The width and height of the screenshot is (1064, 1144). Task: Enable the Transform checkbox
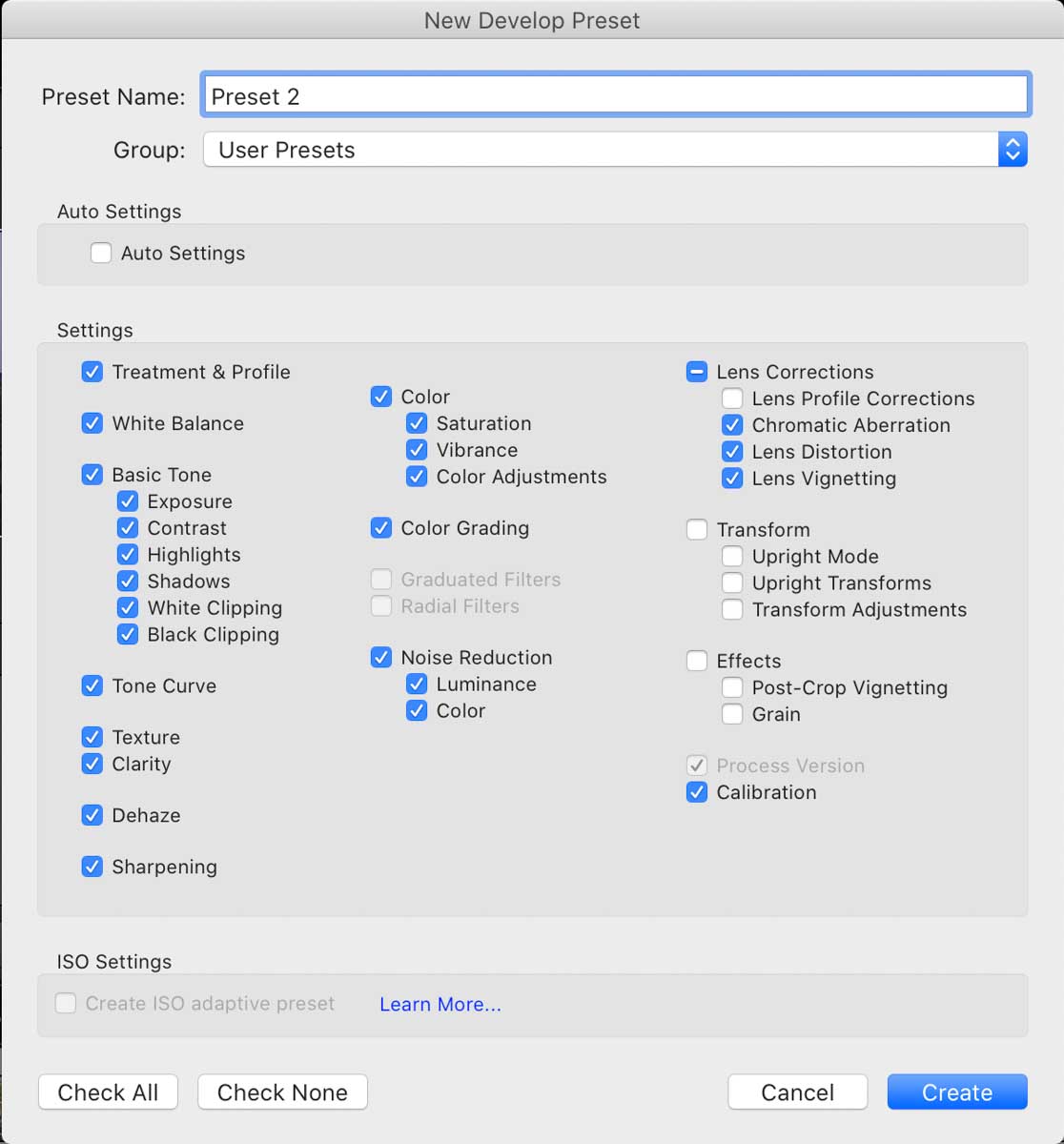coord(697,529)
